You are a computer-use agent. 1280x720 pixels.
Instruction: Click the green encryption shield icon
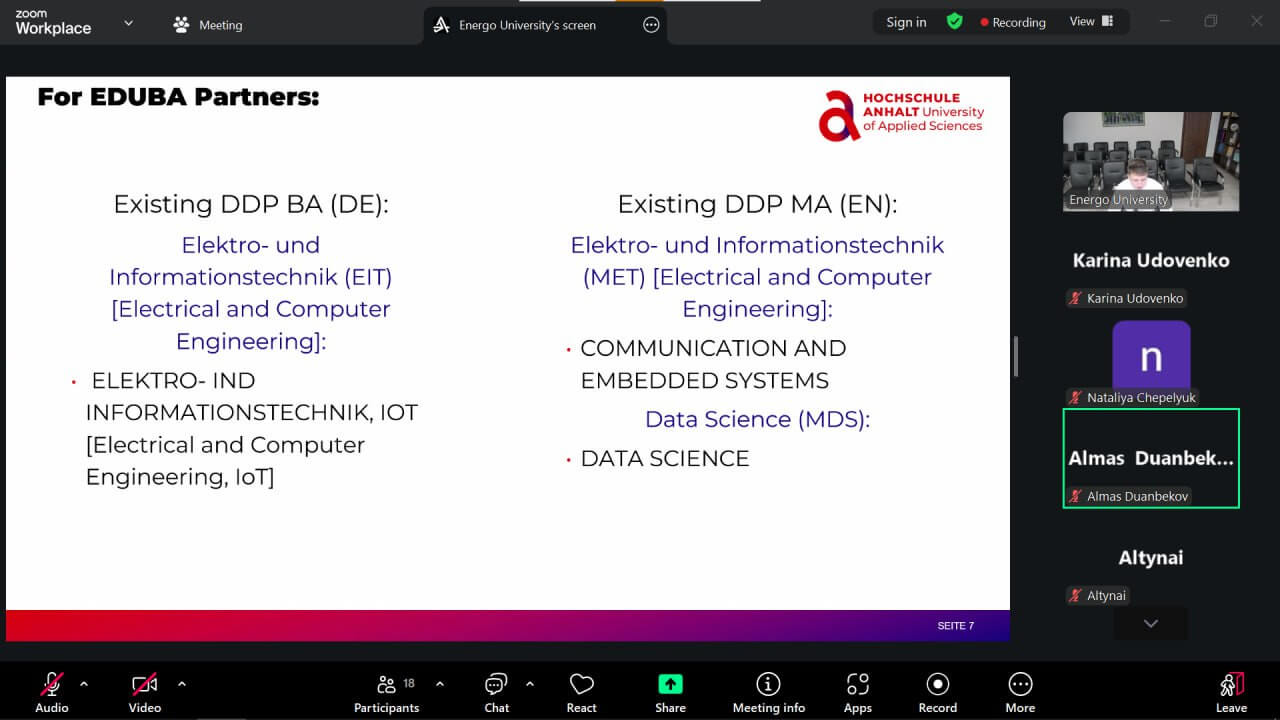[955, 21]
